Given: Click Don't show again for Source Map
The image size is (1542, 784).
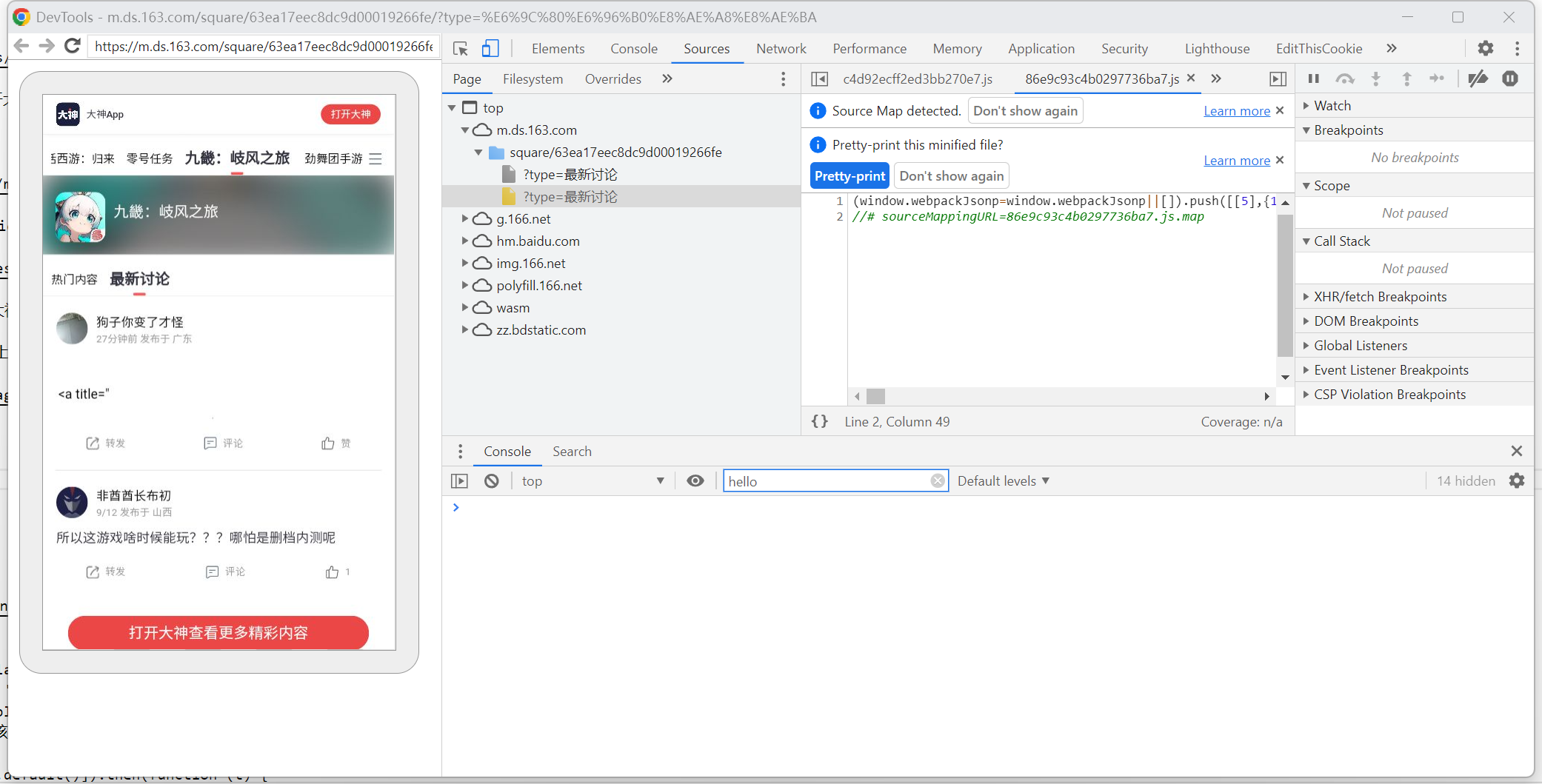Looking at the screenshot, I should click(1025, 111).
